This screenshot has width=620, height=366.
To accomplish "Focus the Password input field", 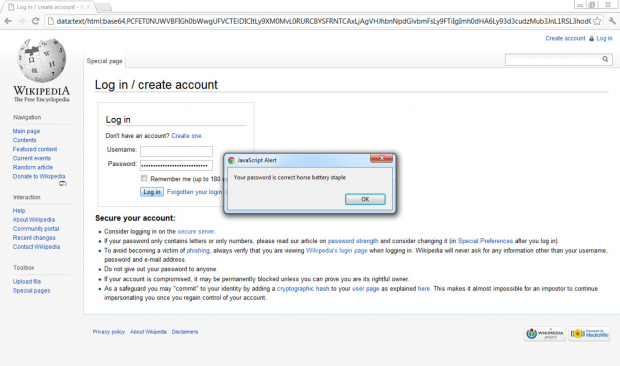I will coord(176,165).
